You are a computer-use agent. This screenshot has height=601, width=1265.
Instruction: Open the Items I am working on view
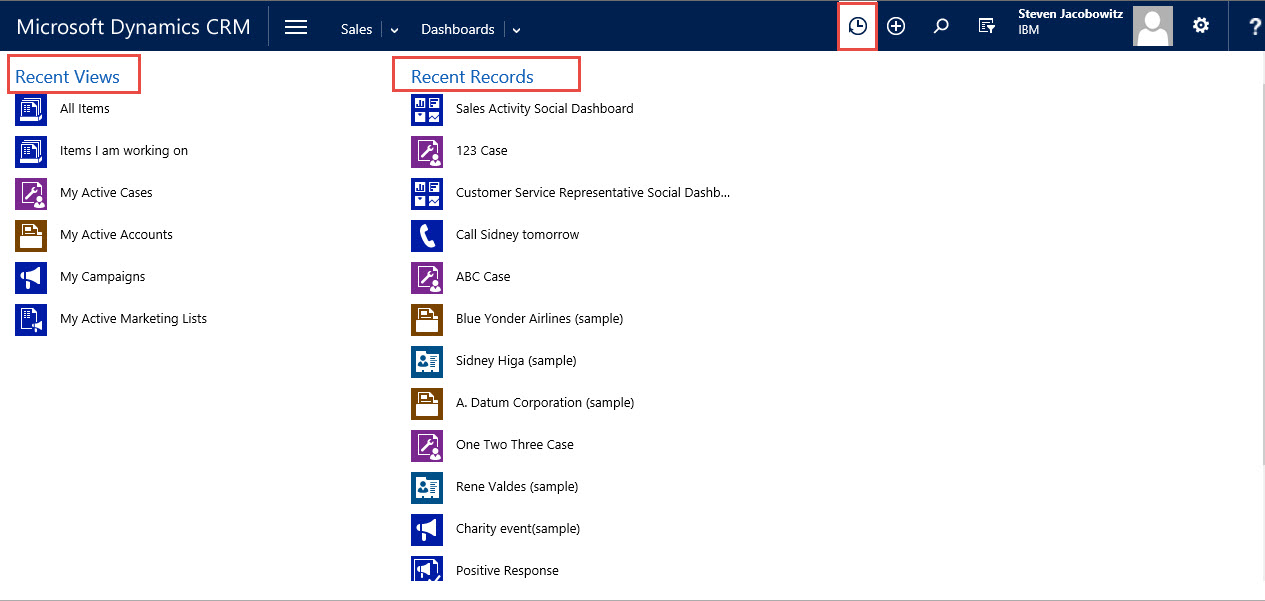click(x=123, y=151)
